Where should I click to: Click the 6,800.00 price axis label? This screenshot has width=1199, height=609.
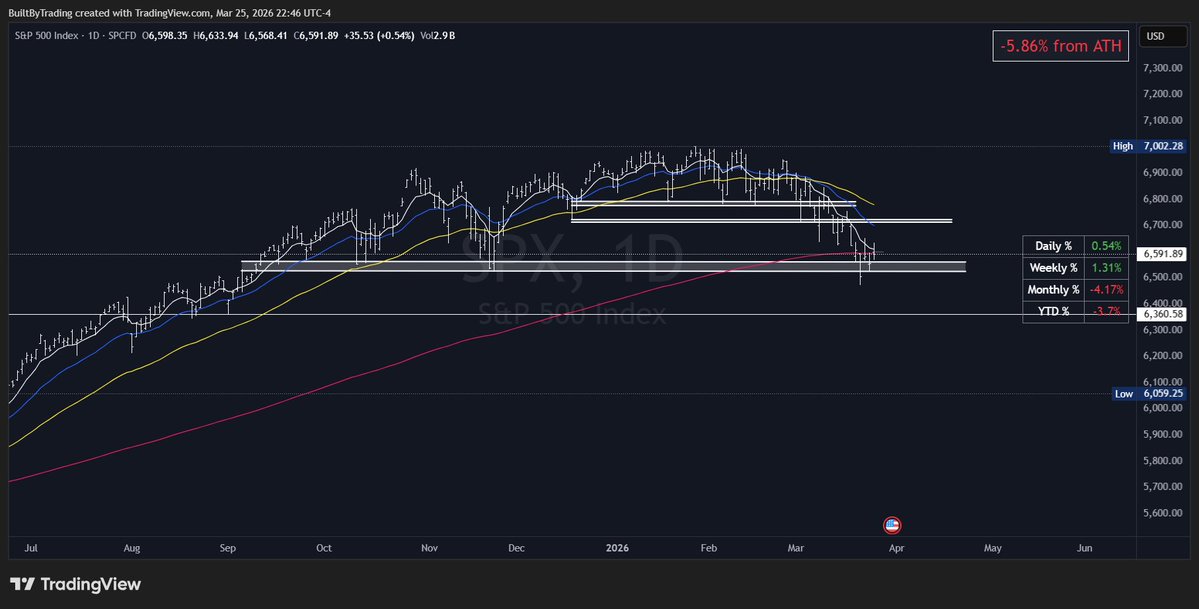(1162, 199)
